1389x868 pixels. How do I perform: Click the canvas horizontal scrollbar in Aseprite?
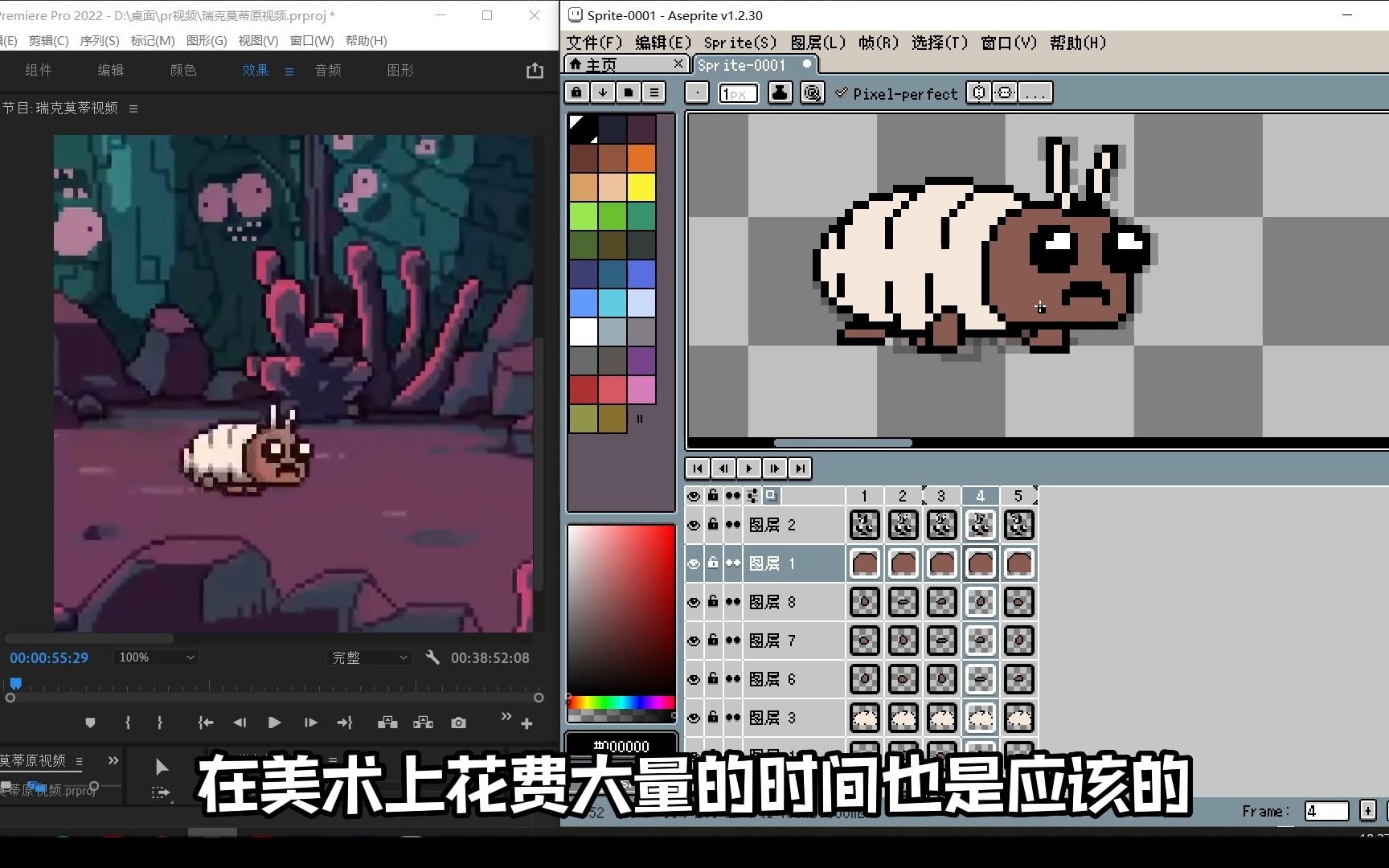tap(843, 443)
